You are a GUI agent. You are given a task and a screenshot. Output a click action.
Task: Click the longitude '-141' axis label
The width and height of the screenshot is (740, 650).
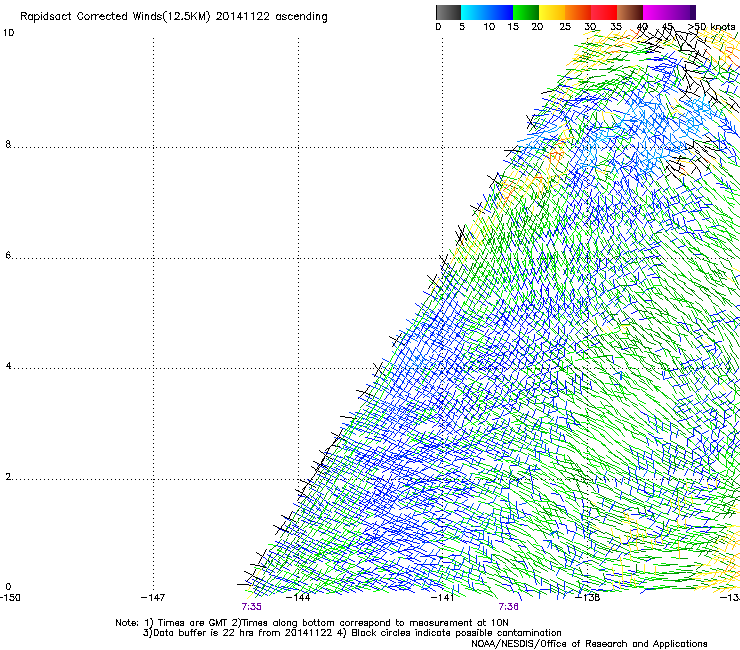coord(442,598)
